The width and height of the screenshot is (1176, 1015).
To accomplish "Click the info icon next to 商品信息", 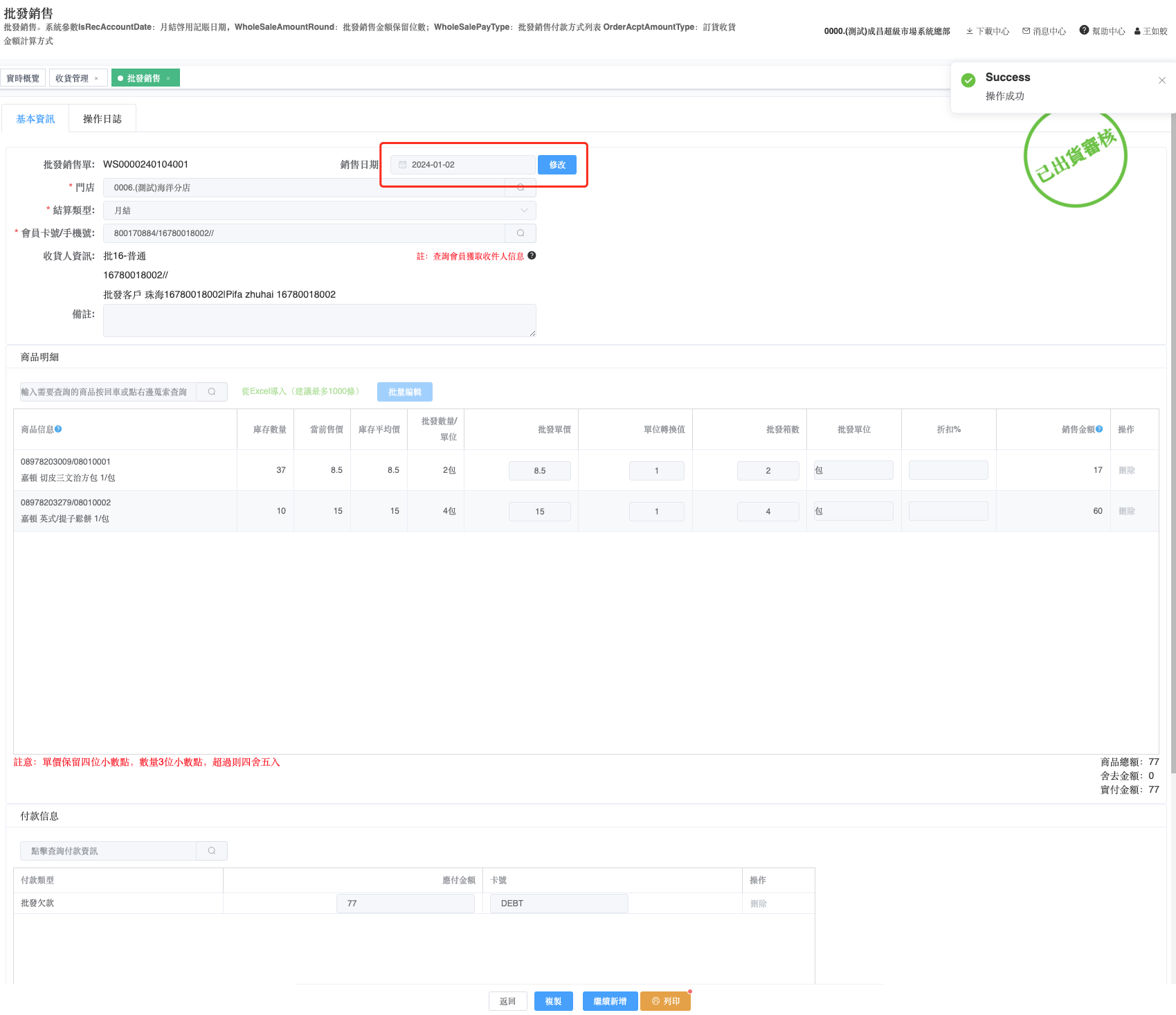I will [x=59, y=429].
